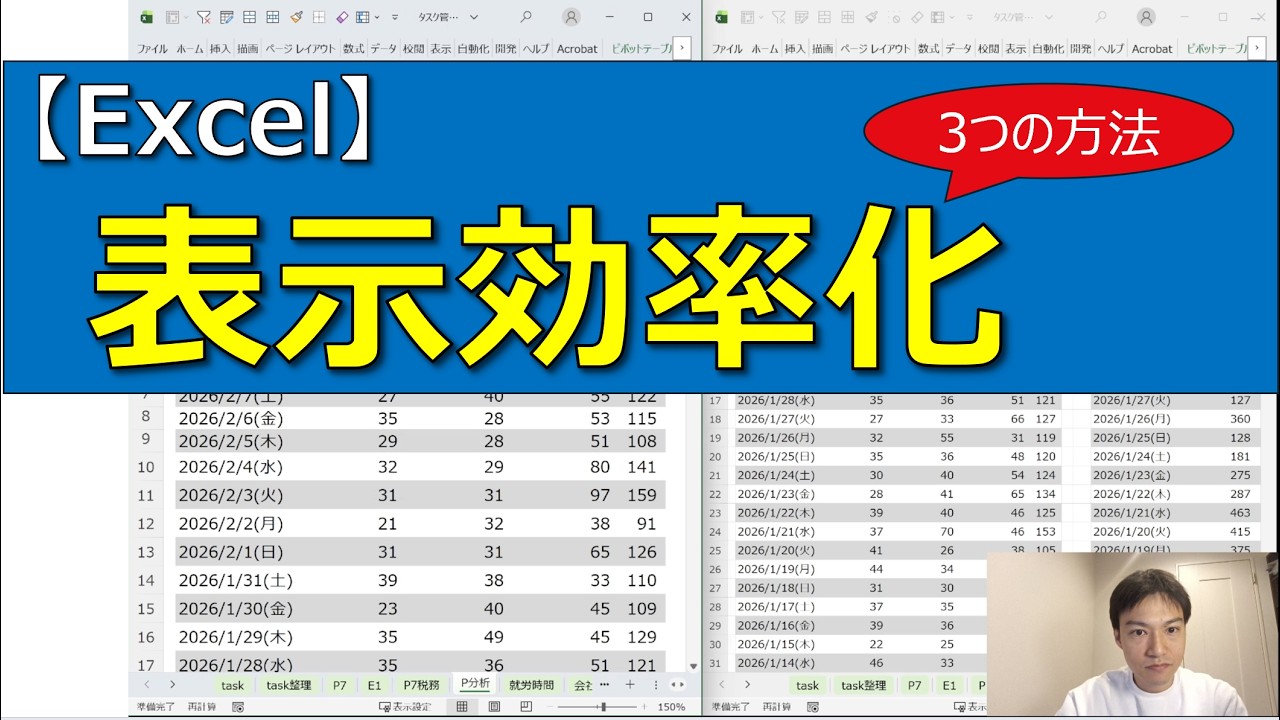The height and width of the screenshot is (720, 1280).
Task: Open the 挿入 tab in left window
Action: (x=220, y=48)
